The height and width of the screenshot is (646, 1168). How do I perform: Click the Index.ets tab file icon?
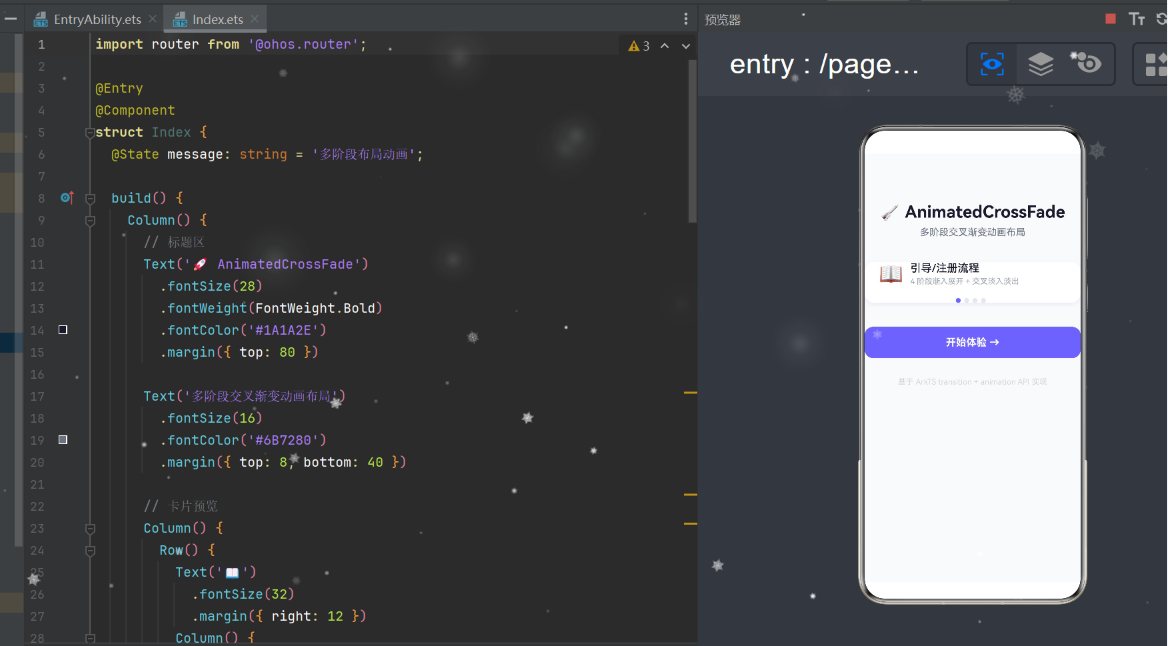click(180, 19)
